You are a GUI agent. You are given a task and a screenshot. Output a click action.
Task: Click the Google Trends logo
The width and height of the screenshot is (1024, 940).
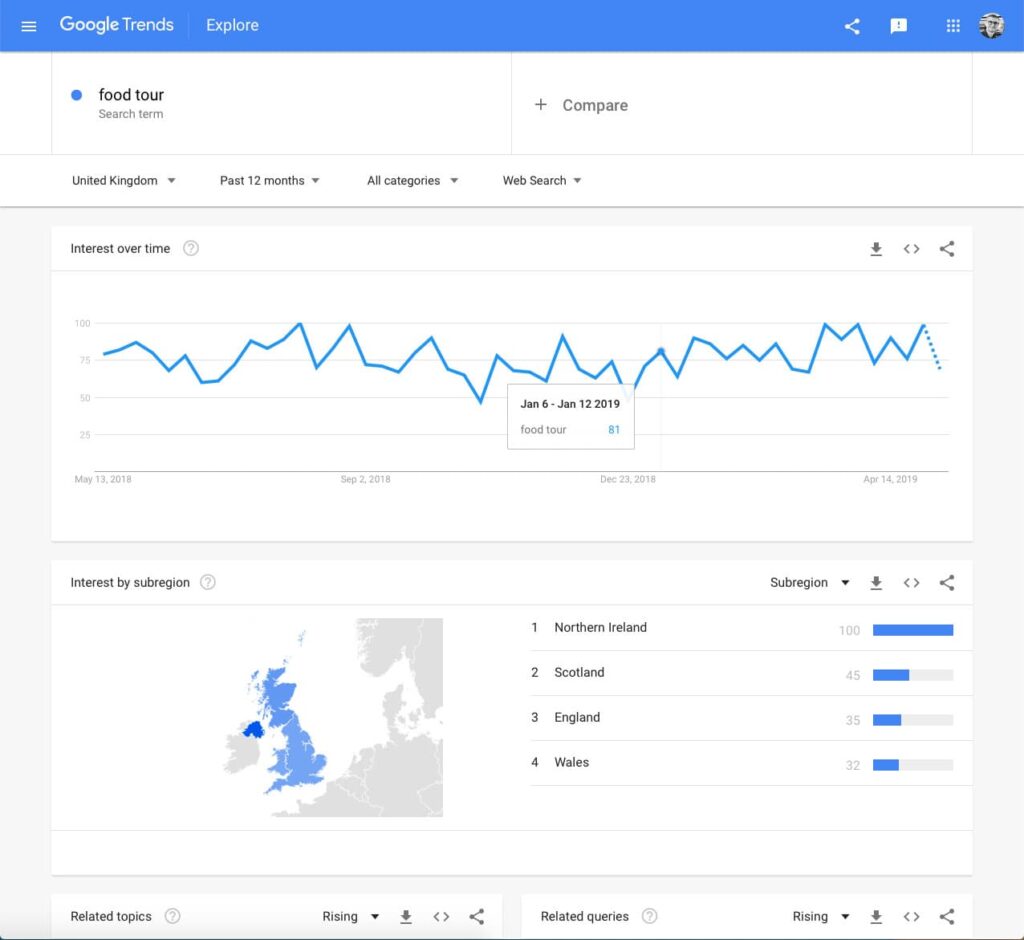pos(116,25)
